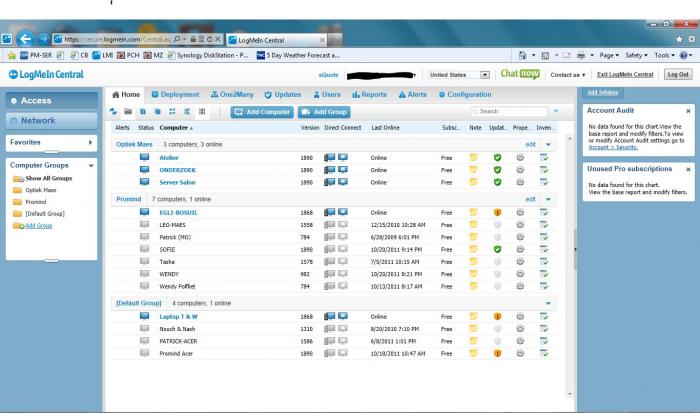This screenshot has height=413, width=700.
Task: Click the Exit LogMeIn Central link
Action: 625,75
